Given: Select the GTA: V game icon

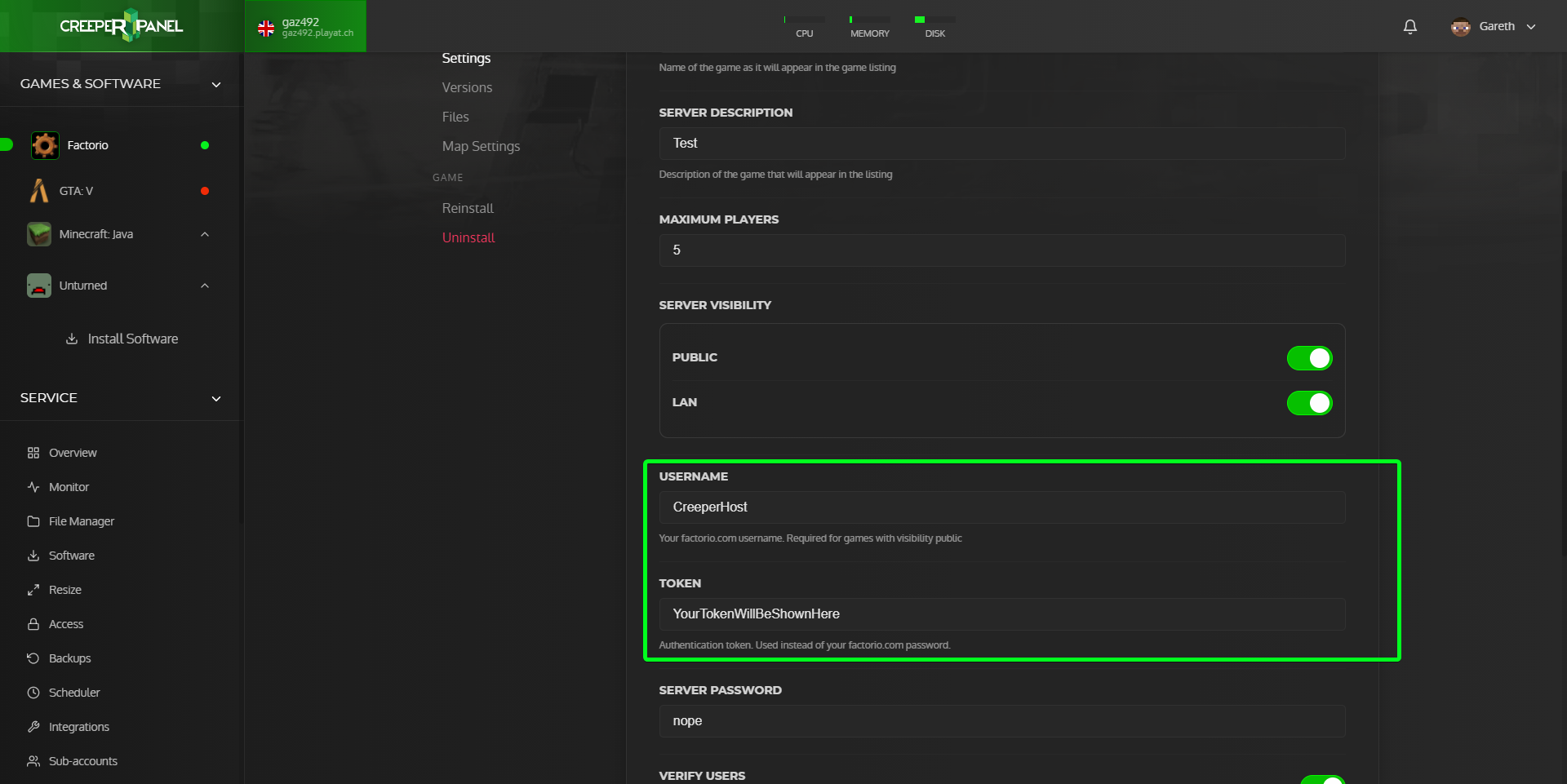Looking at the screenshot, I should (x=39, y=191).
